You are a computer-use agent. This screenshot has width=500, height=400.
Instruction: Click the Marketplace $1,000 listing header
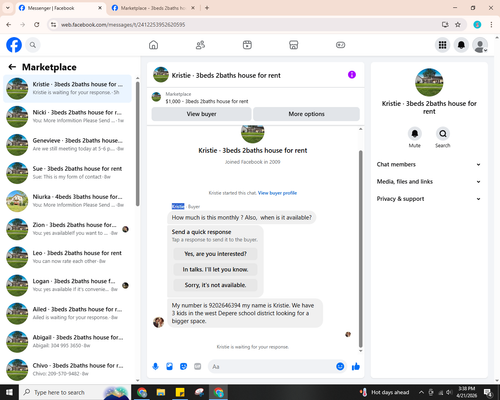[255, 98]
